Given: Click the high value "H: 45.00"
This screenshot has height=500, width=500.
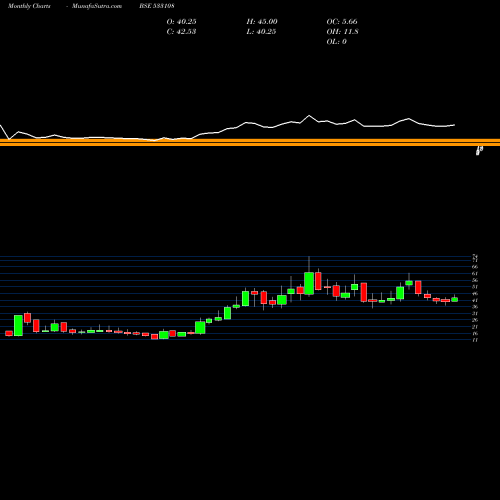Looking at the screenshot, I should coord(262,22).
